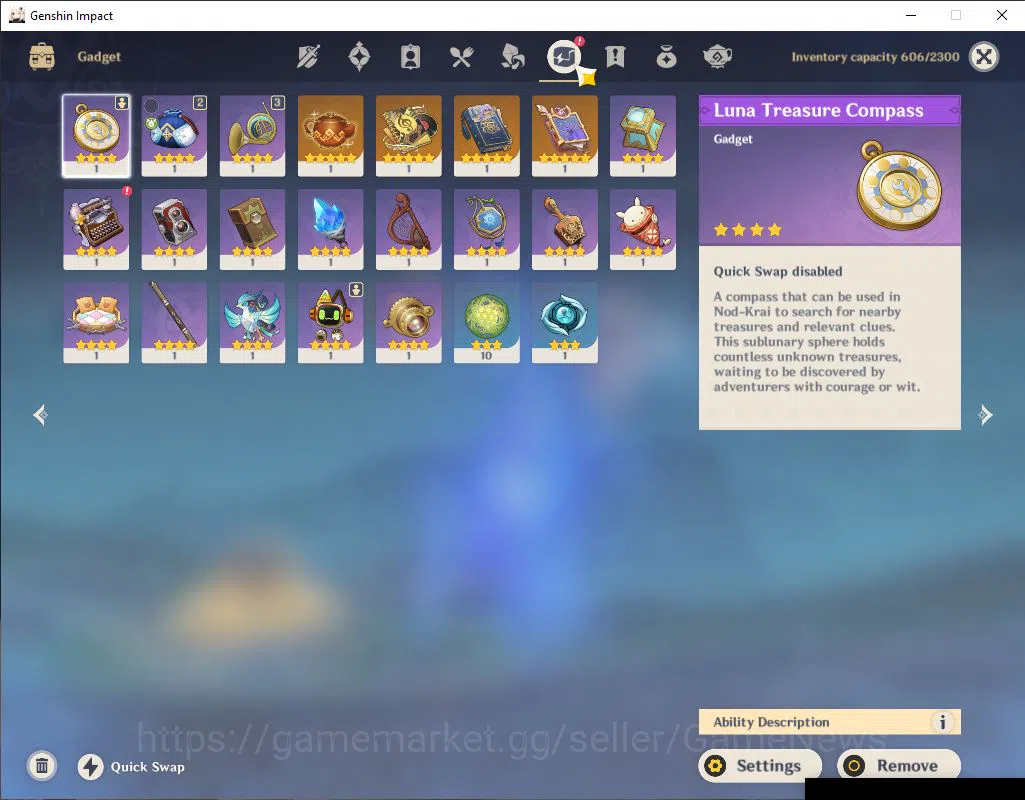Screen dimensions: 1025x800
Task: Click the 'Inventory capacity 606/2300' text
Action: tap(875, 57)
